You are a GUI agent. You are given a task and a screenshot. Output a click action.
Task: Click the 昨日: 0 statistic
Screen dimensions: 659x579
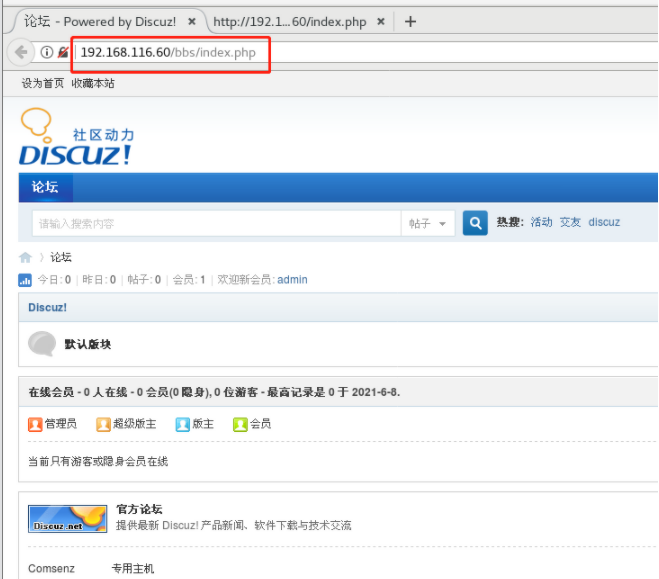99,279
